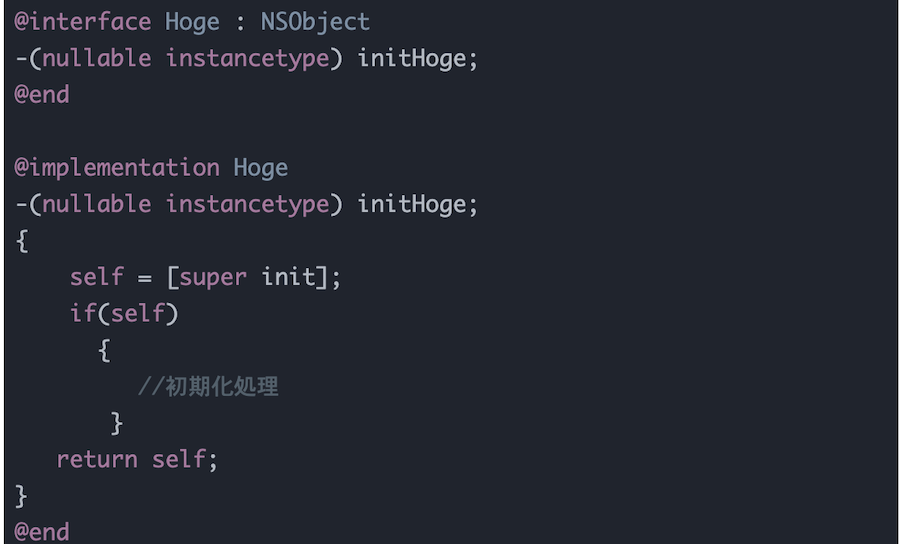
Task: Click init inside the super call
Action: click(289, 278)
